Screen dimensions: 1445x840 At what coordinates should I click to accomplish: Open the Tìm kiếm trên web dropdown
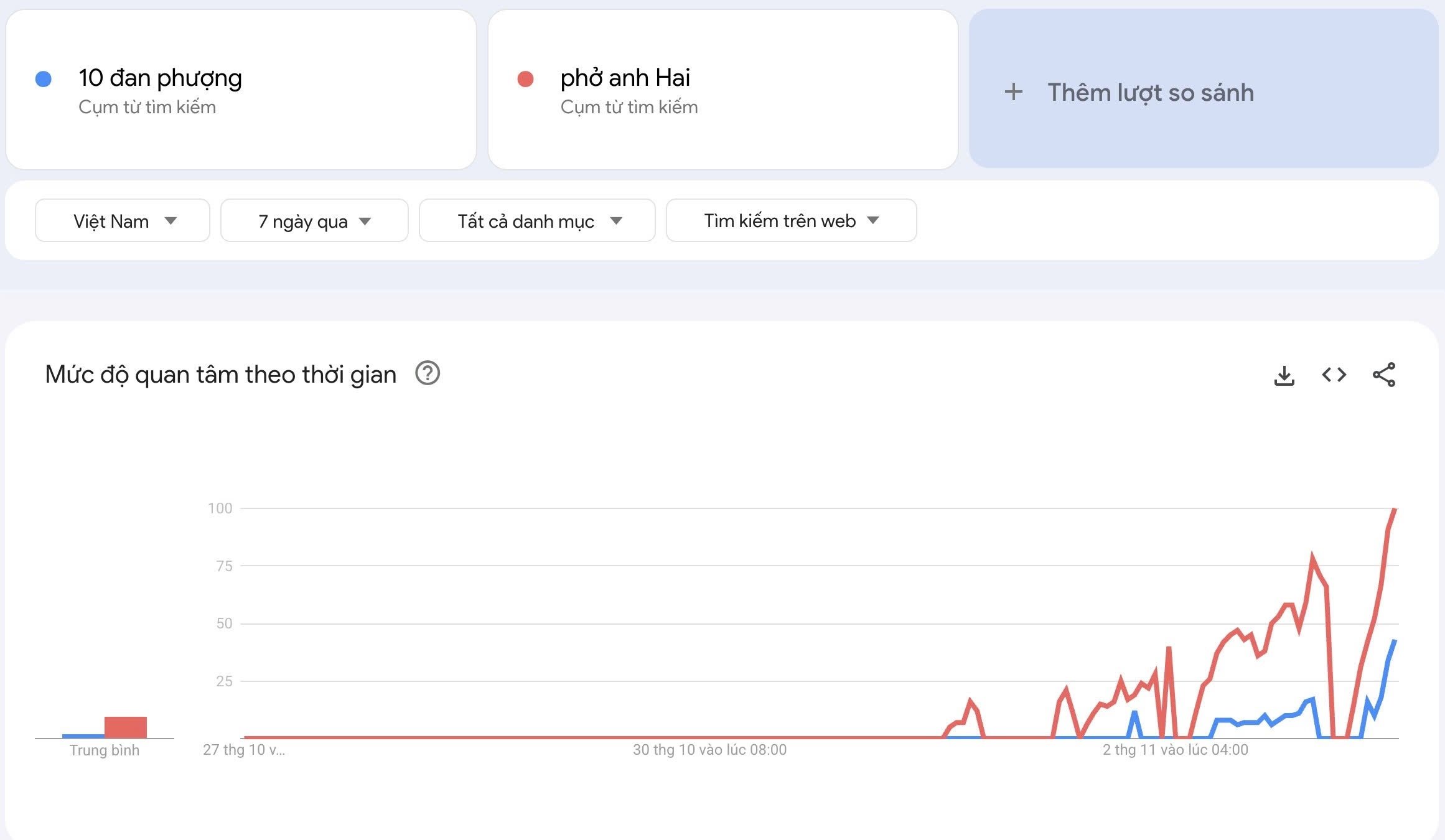[790, 220]
